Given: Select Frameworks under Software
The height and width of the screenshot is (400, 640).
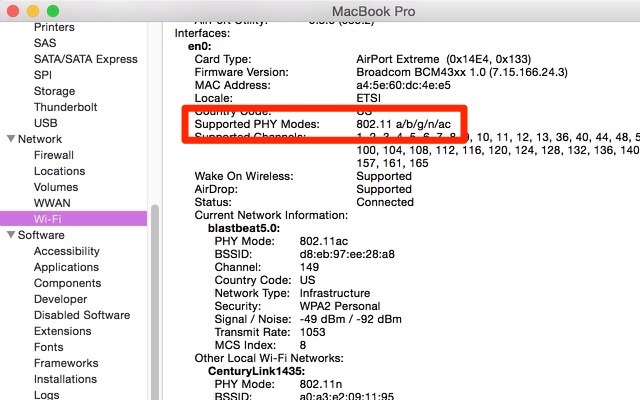Looking at the screenshot, I should (66, 363).
